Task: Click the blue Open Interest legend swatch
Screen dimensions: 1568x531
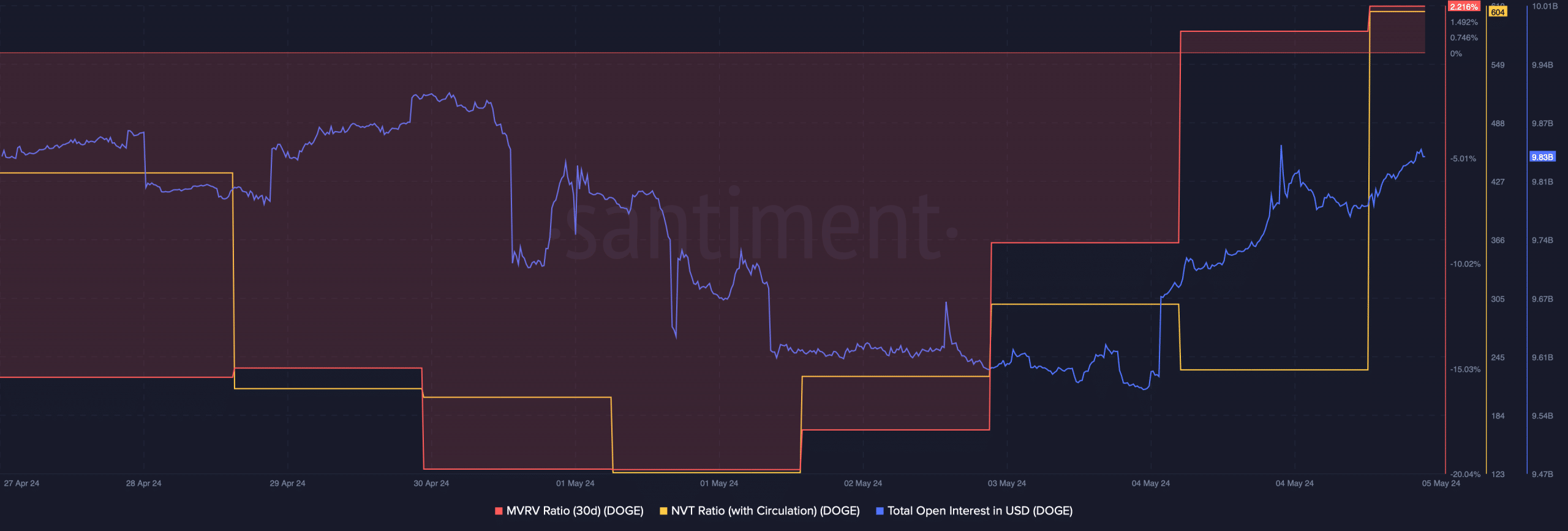Action: coord(880,511)
